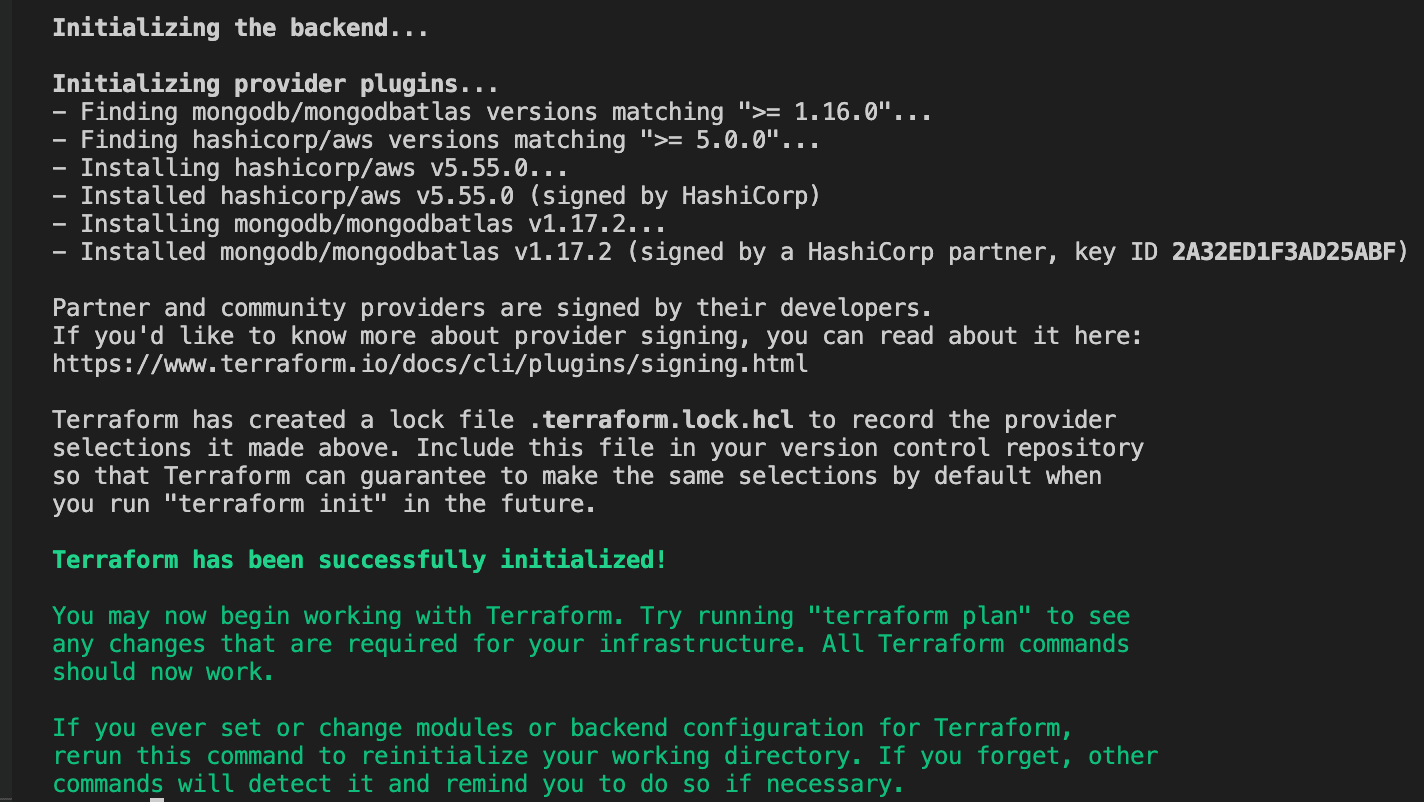1424x802 pixels.
Task: Click the 'should now work.' text line
Action: (x=163, y=672)
